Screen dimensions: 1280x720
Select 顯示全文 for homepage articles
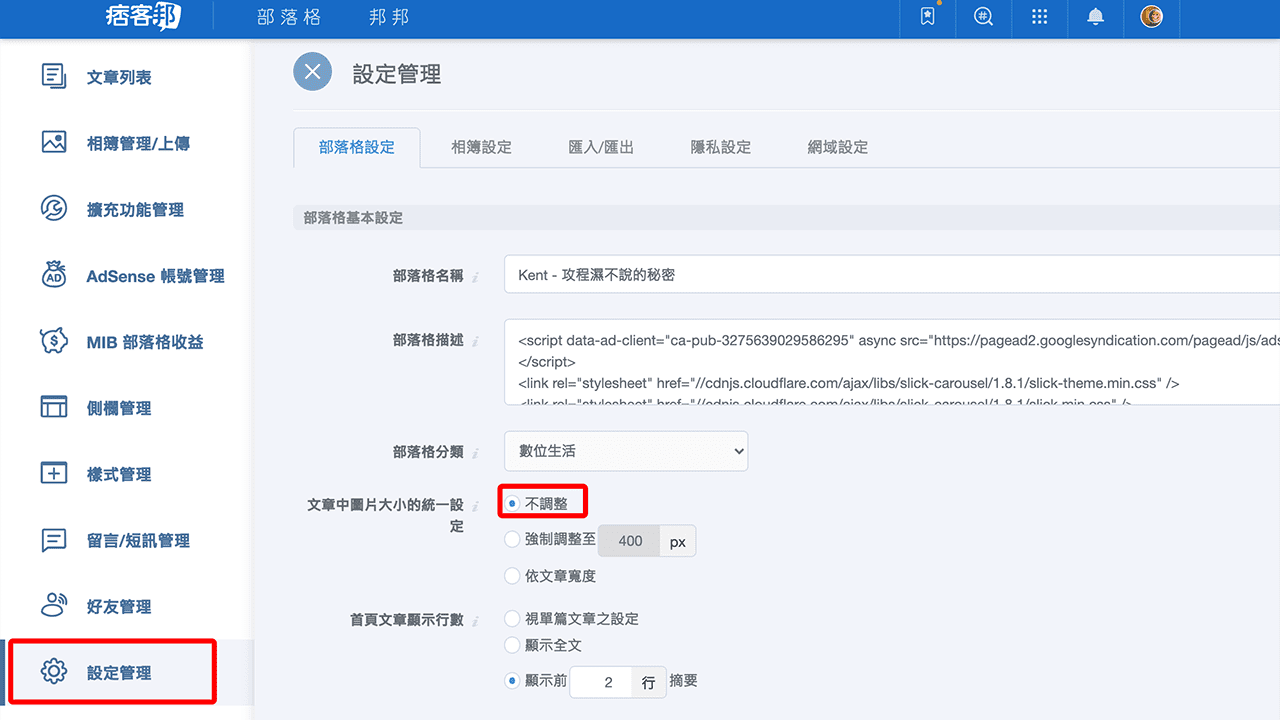coord(512,644)
